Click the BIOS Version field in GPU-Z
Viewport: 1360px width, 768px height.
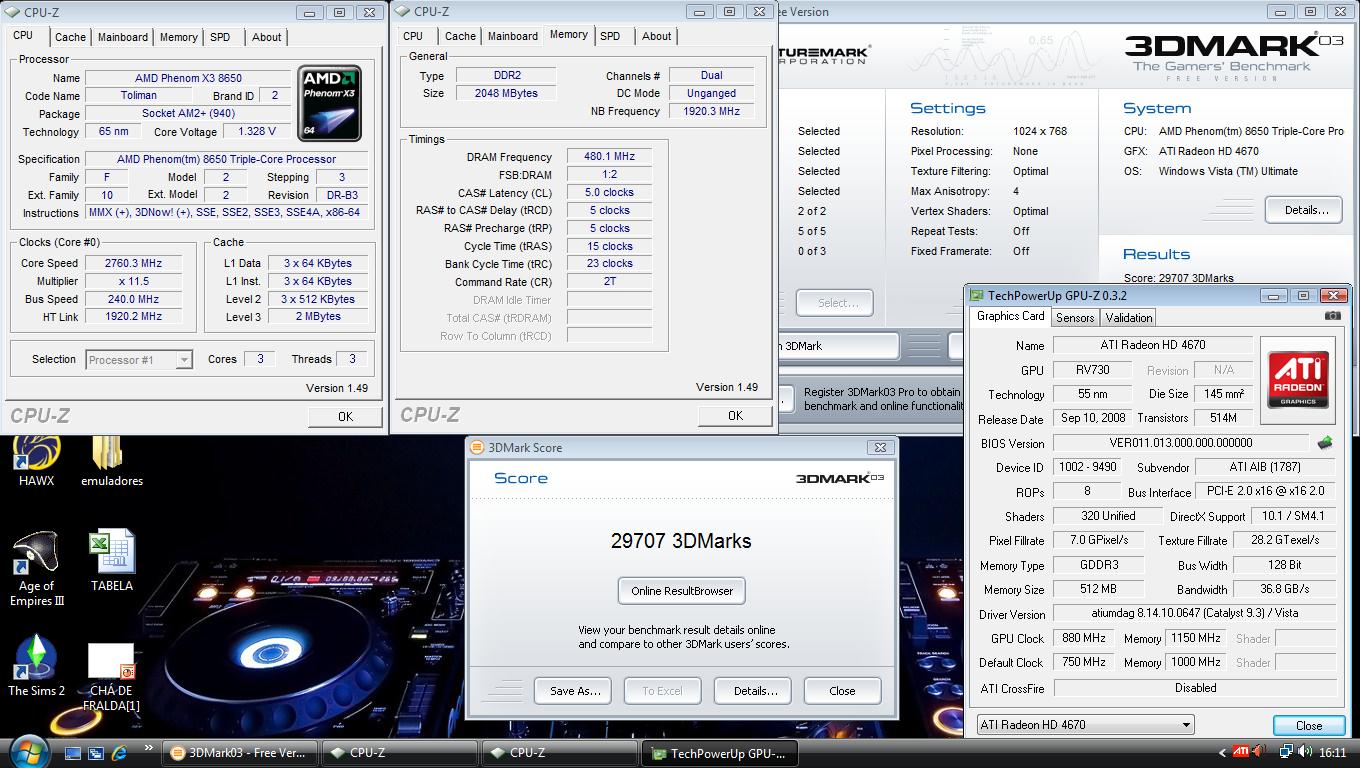pos(1180,443)
